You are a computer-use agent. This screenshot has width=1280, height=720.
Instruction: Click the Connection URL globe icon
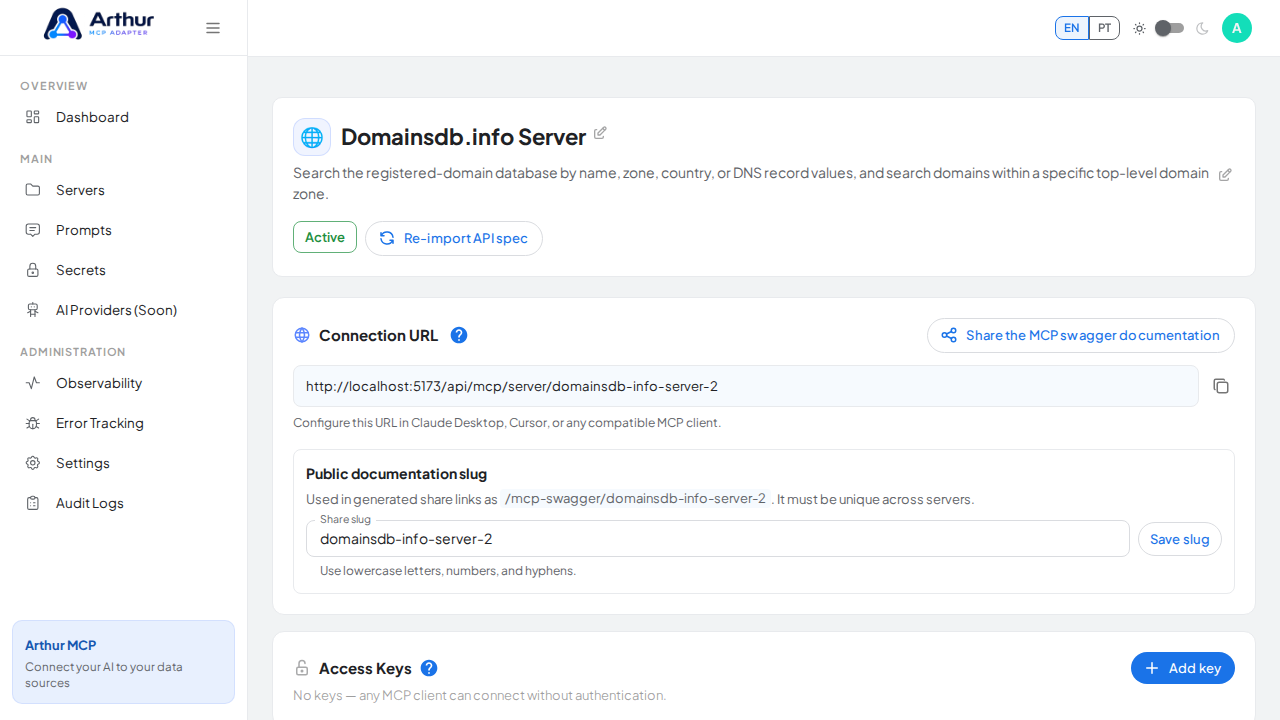[302, 335]
